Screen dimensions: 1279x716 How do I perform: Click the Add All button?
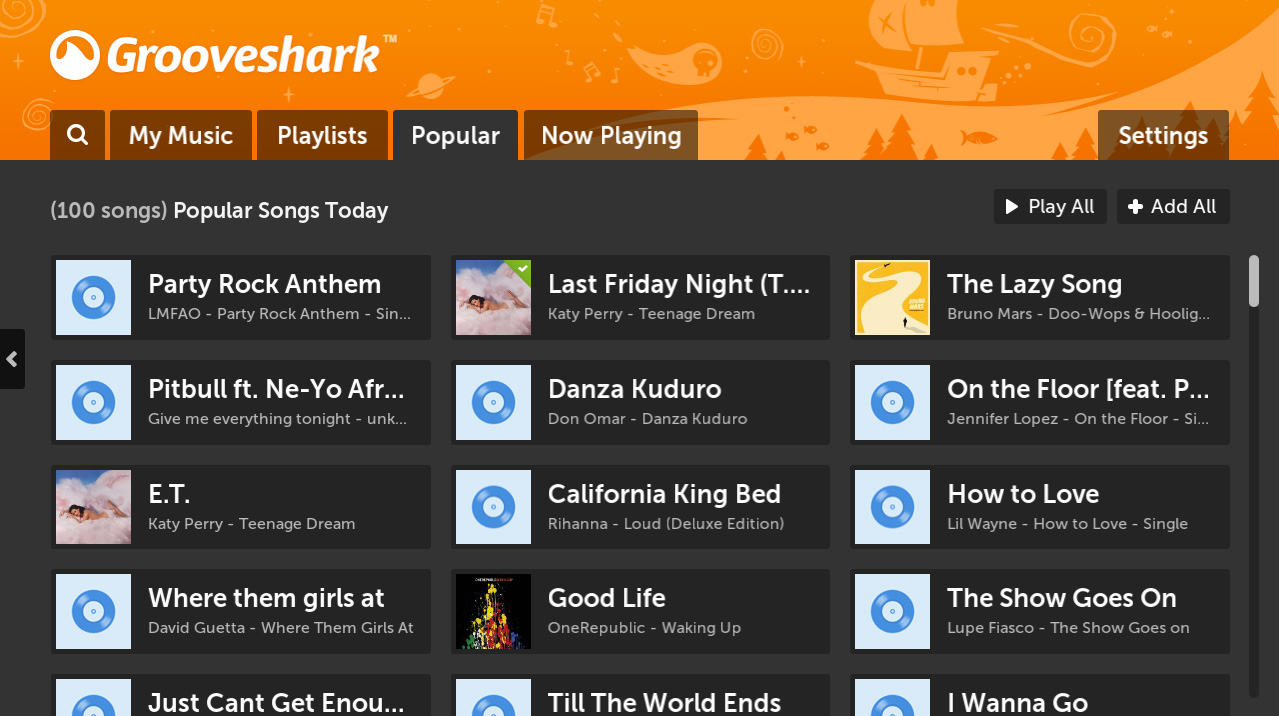(x=1173, y=206)
